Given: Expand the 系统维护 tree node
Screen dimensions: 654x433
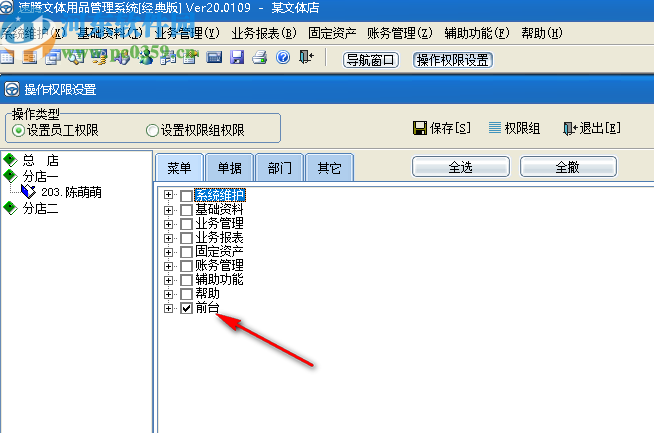Looking at the screenshot, I should pyautogui.click(x=168, y=195).
